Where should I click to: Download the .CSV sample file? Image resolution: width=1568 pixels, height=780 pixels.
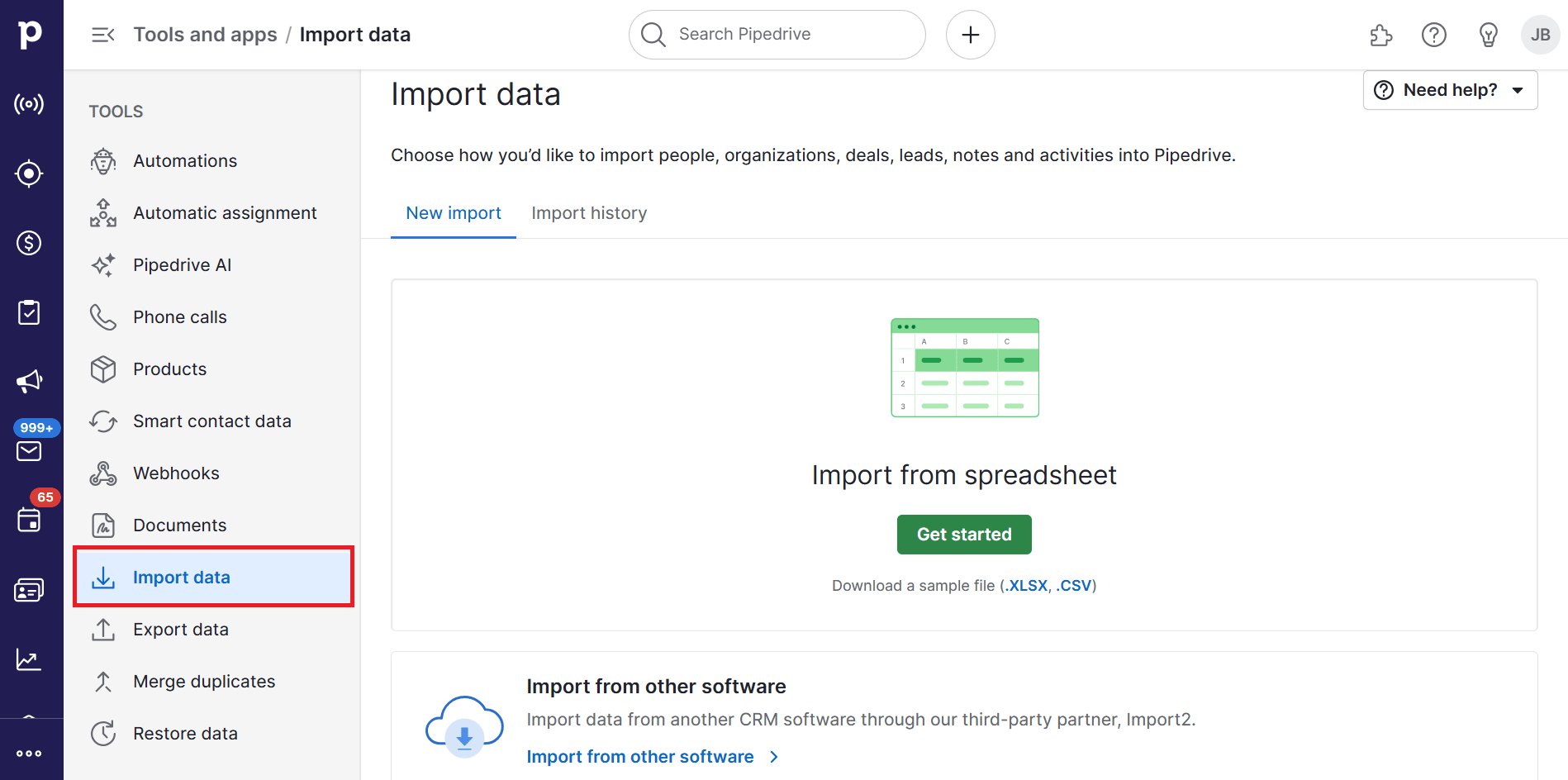1074,585
